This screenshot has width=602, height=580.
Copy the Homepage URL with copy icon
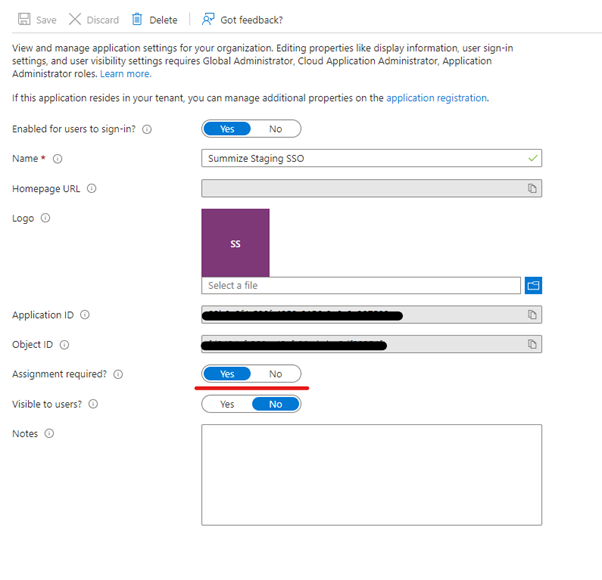coord(533,188)
